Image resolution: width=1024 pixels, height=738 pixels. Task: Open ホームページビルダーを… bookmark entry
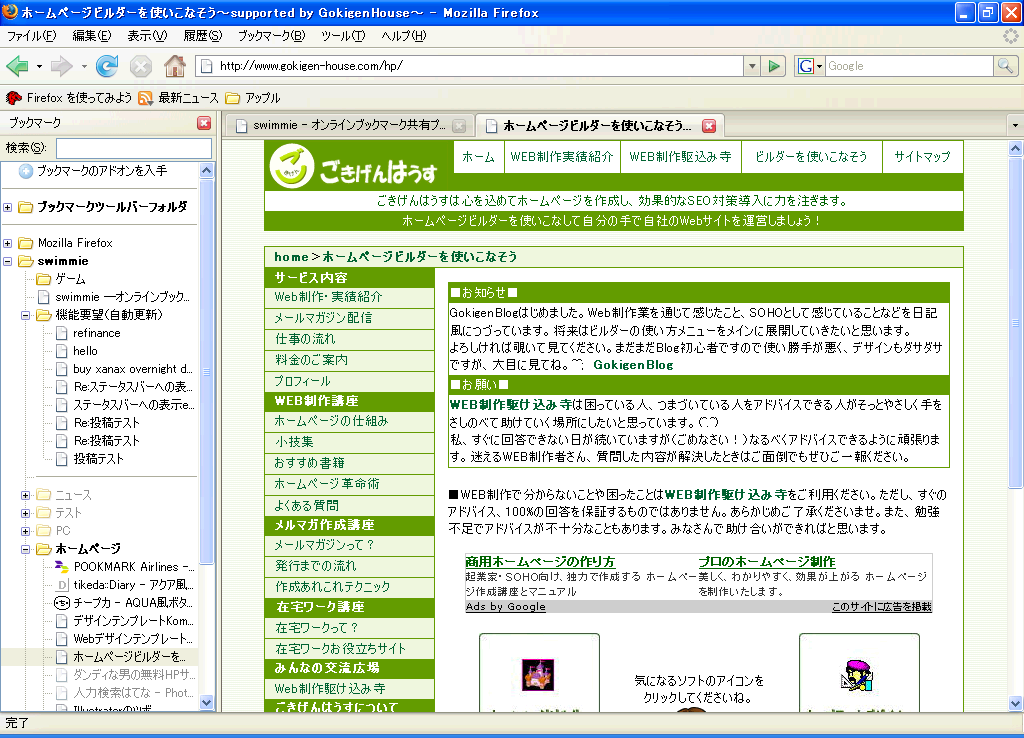pyautogui.click(x=121, y=657)
